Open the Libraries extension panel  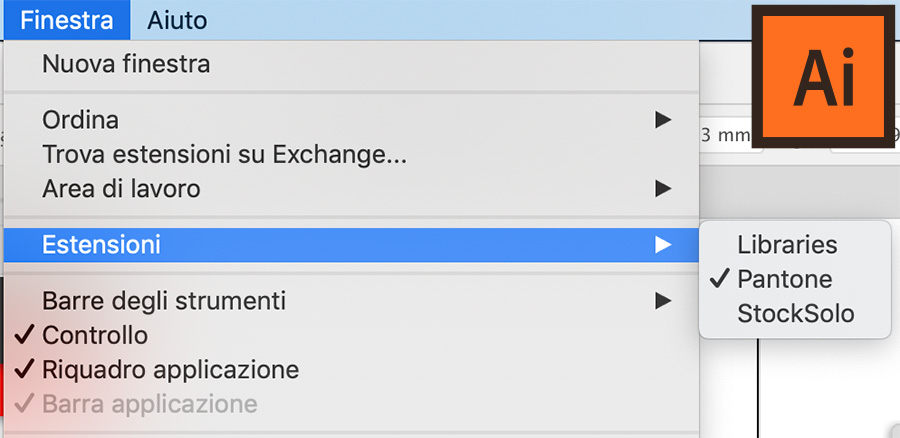pyautogui.click(x=795, y=245)
